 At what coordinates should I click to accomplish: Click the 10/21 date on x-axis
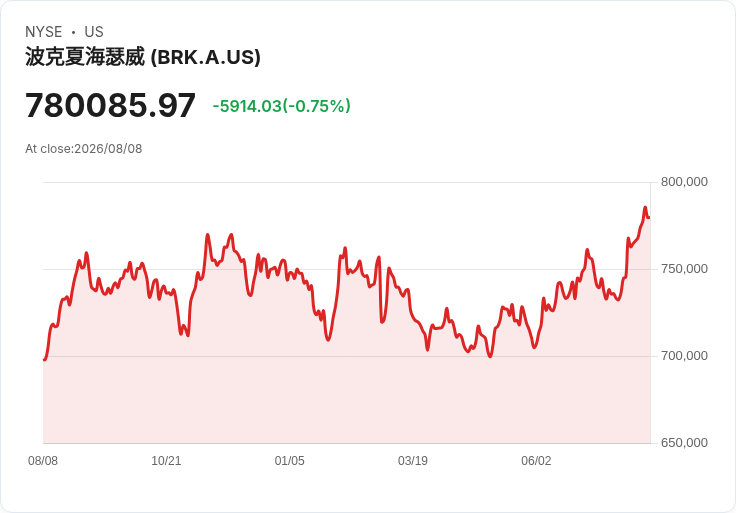tap(166, 461)
